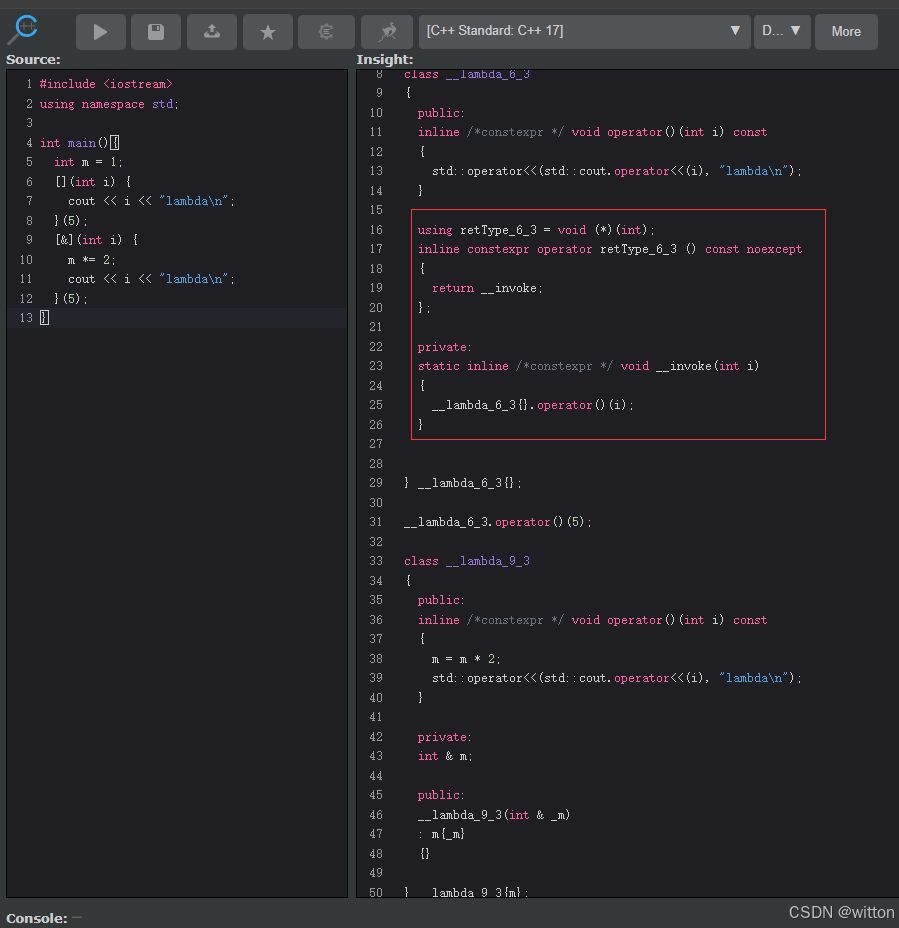
Task: Click the closing brace on source line 13
Action: coord(44,318)
